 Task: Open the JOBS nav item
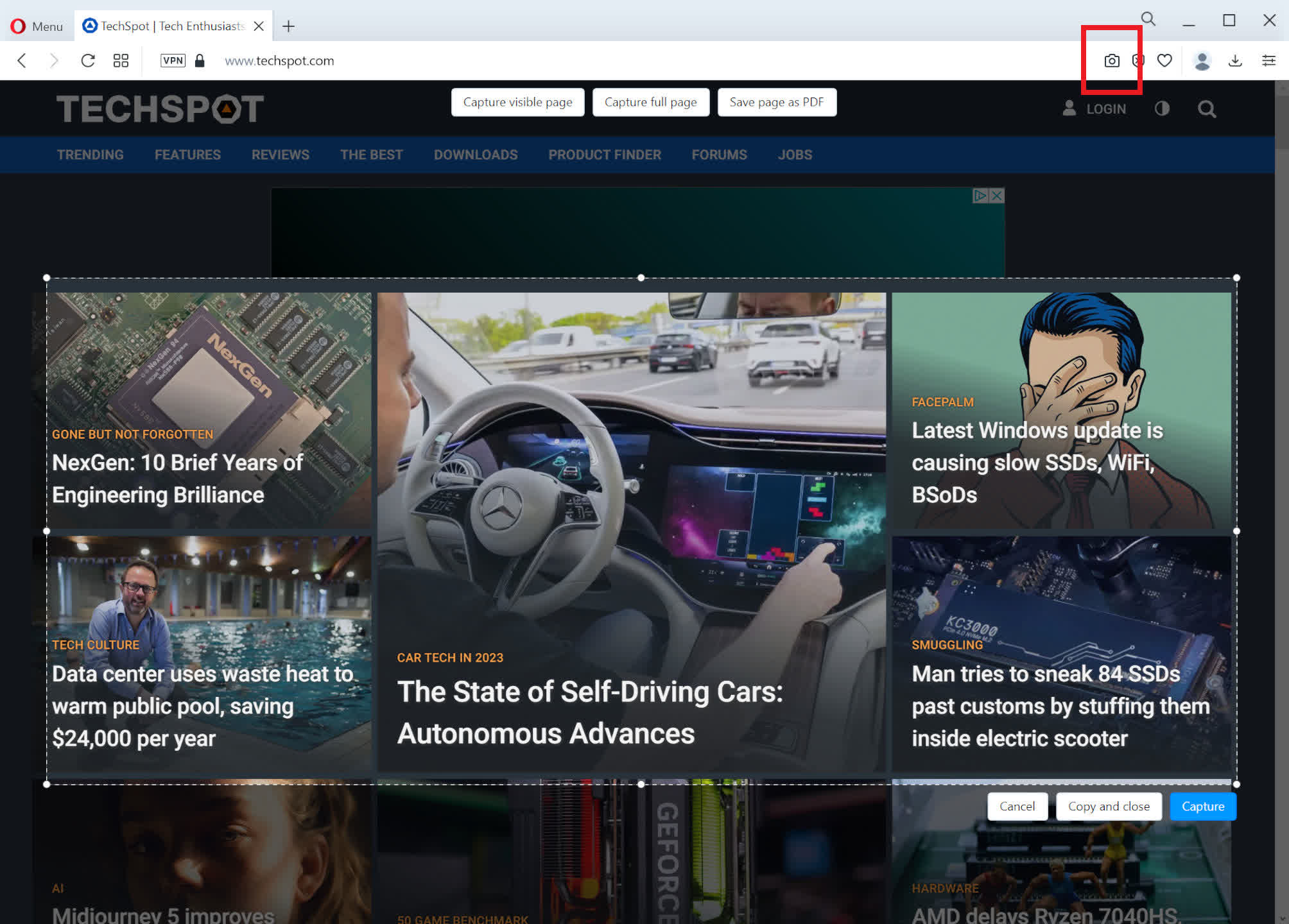pyautogui.click(x=795, y=155)
